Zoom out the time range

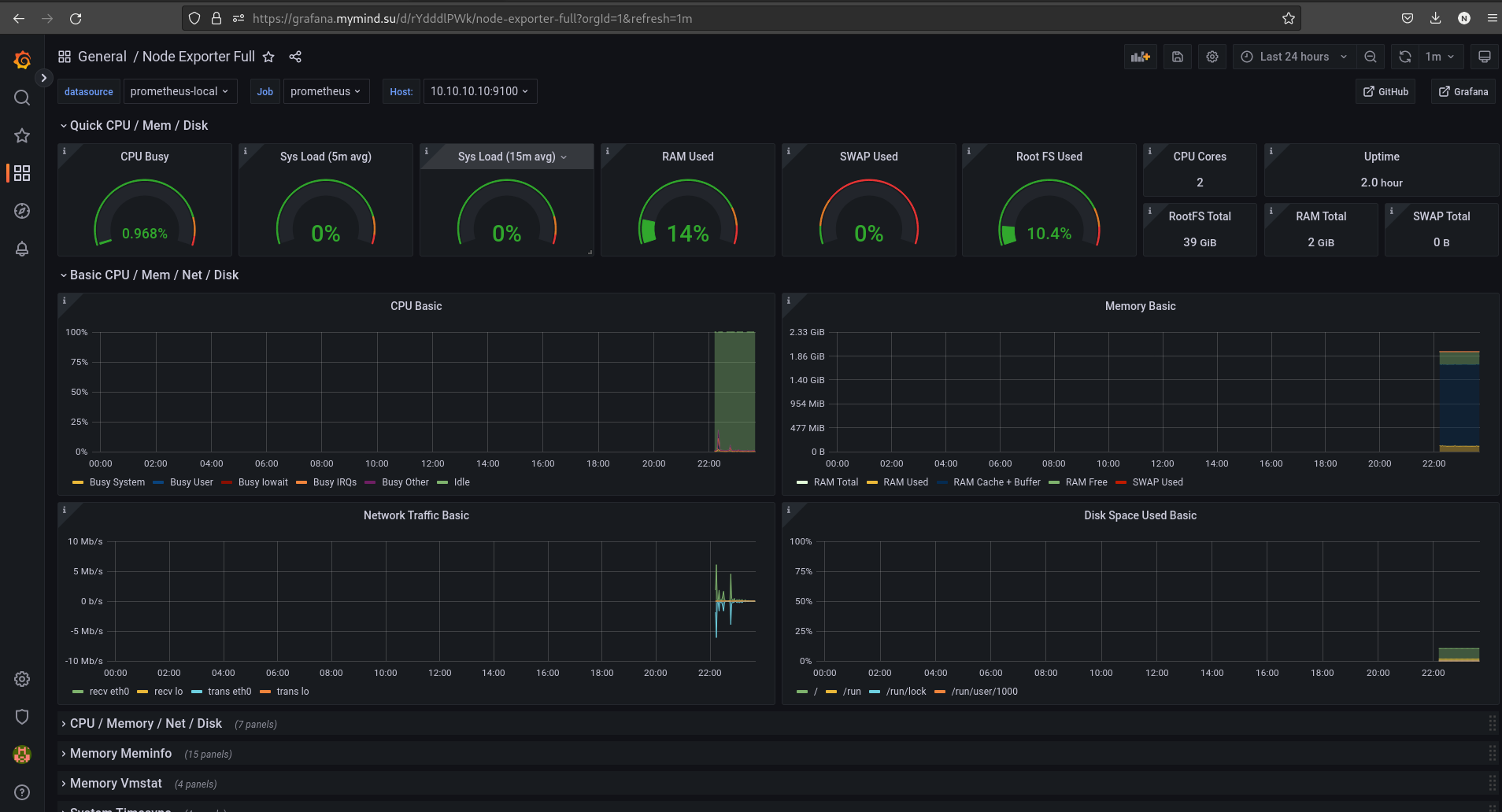click(x=1371, y=57)
